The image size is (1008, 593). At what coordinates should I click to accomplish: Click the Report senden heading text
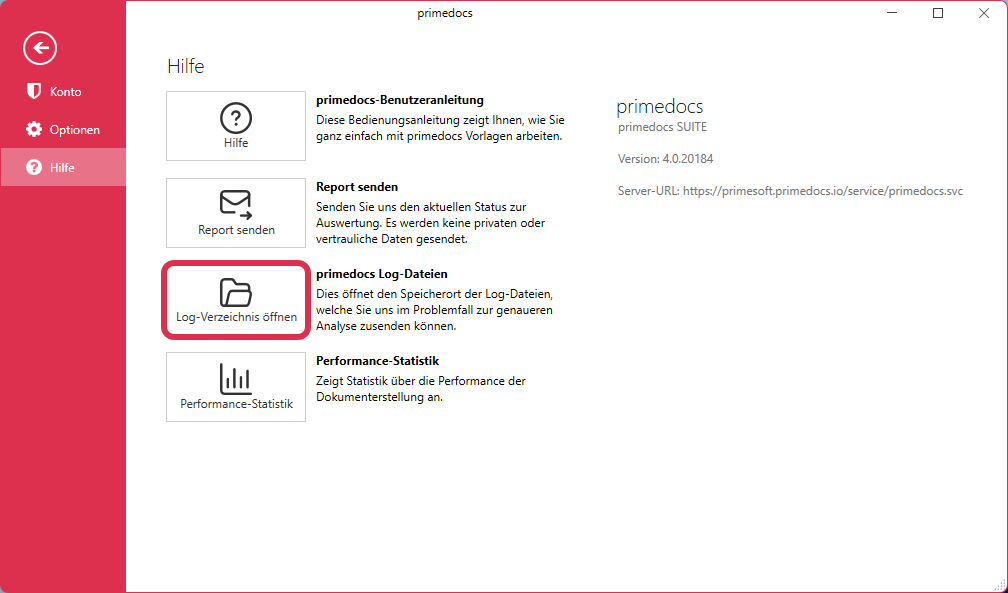coord(357,187)
